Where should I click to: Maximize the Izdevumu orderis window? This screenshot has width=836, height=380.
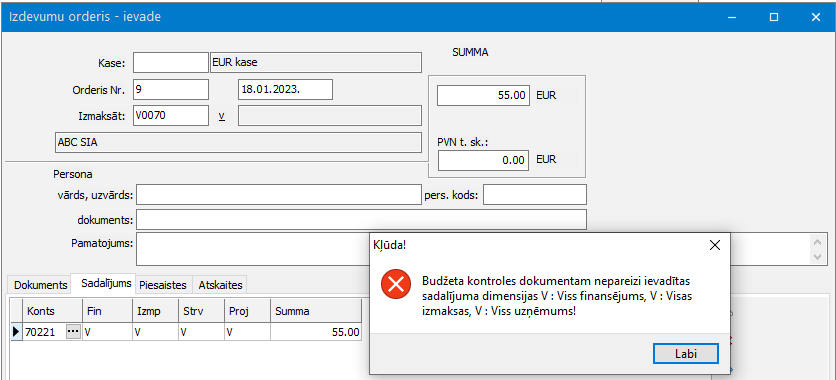tap(774, 17)
